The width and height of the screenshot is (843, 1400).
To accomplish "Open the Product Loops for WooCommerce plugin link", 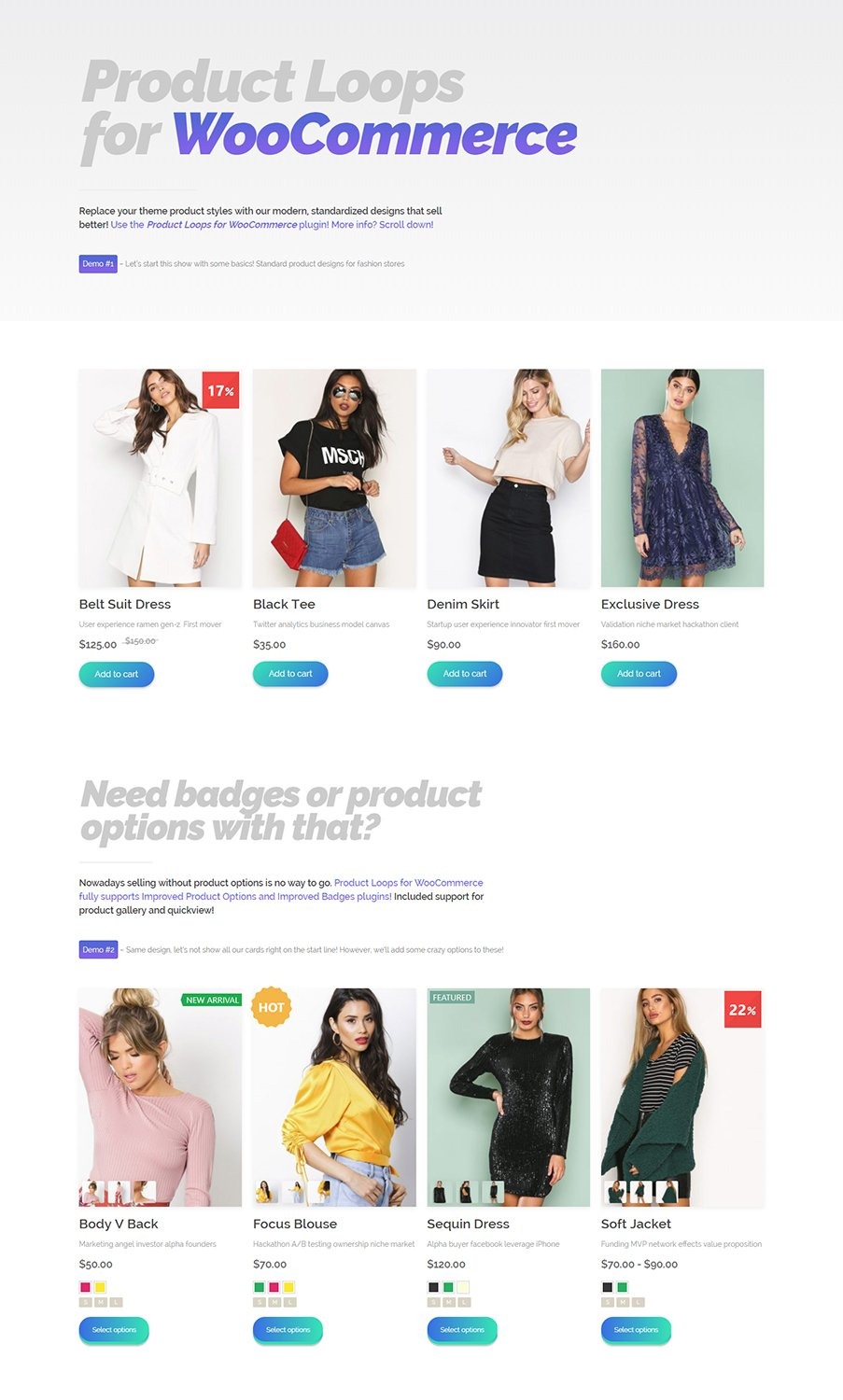I will click(x=222, y=225).
